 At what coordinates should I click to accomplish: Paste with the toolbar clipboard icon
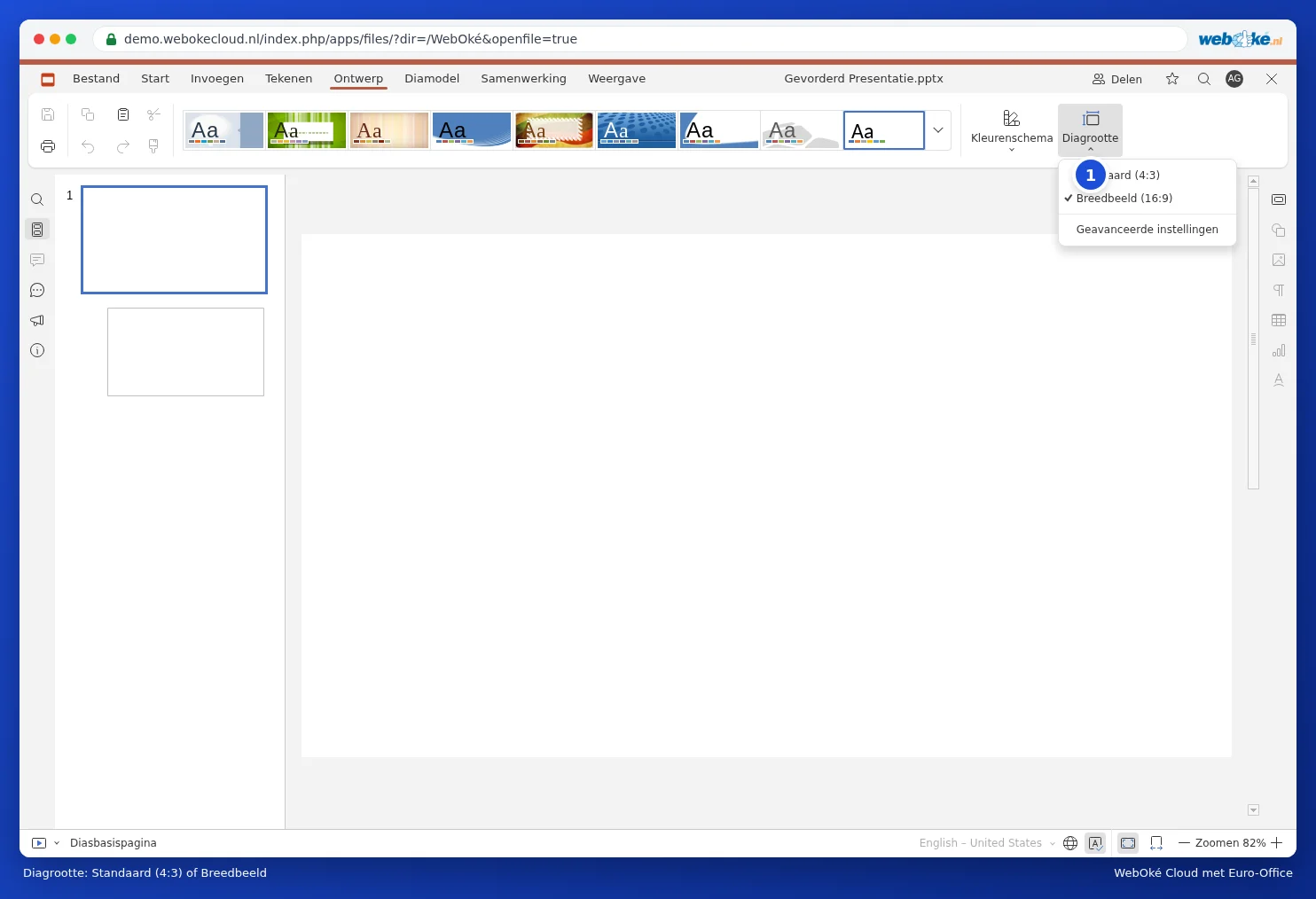123,114
